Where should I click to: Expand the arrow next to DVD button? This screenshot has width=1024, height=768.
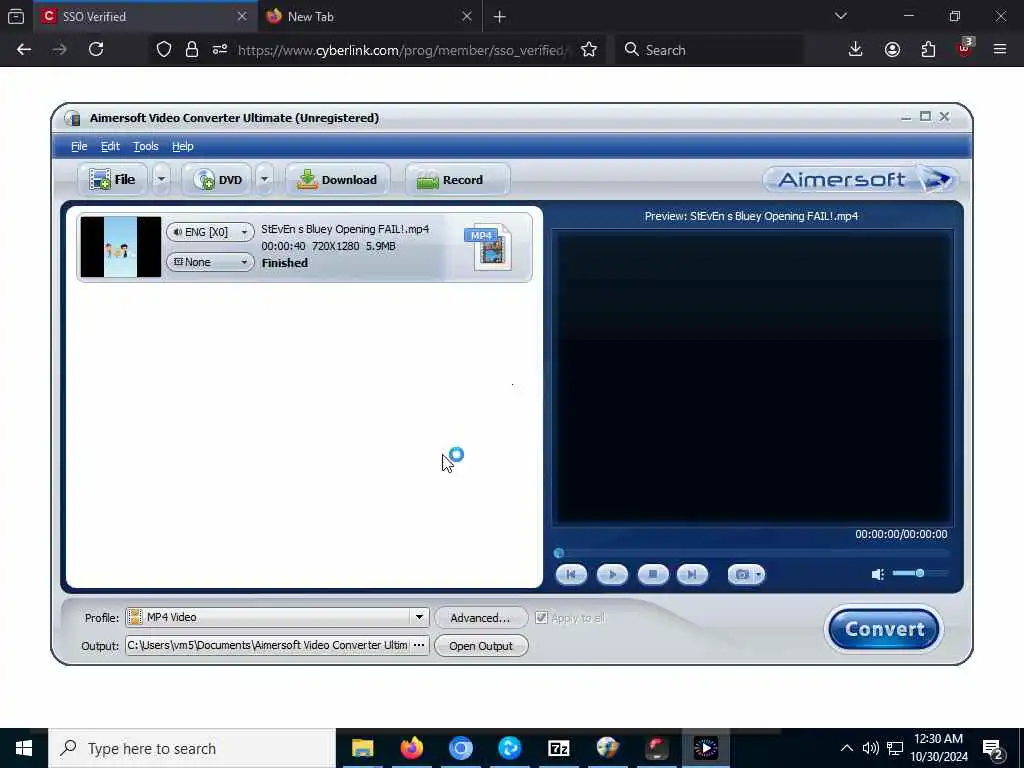[x=264, y=180]
